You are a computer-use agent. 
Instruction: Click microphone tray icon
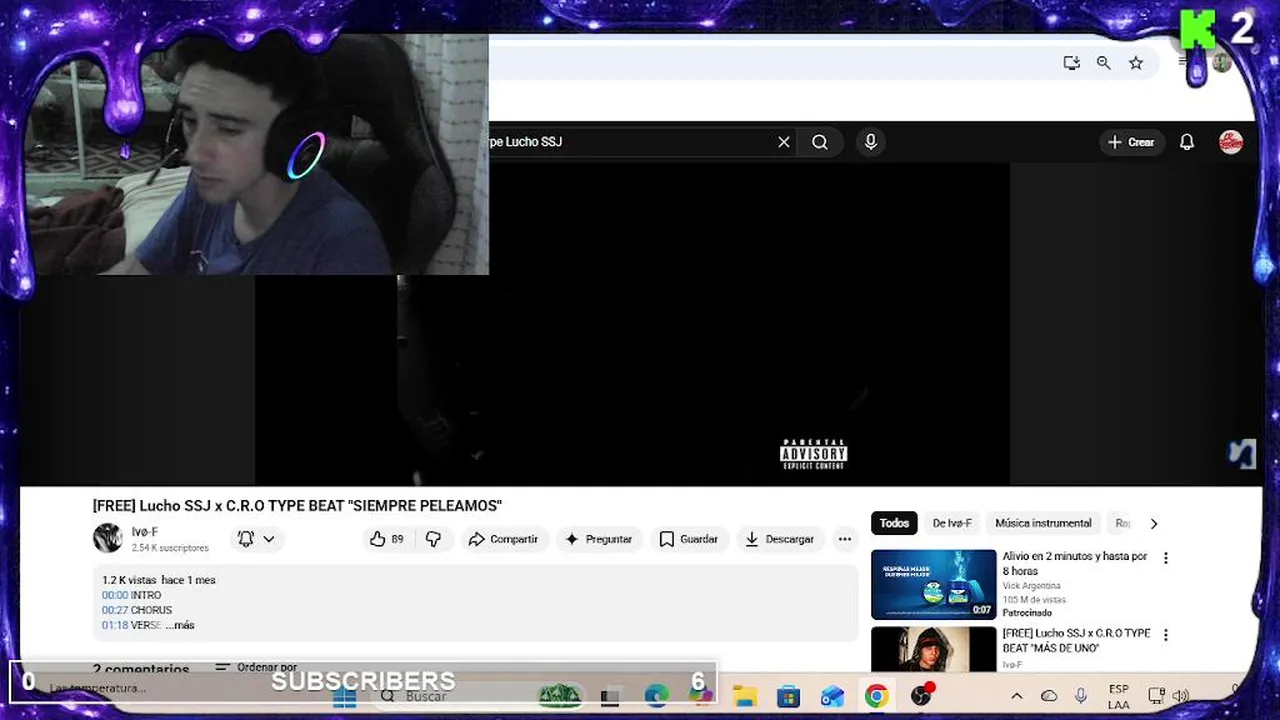click(1081, 696)
